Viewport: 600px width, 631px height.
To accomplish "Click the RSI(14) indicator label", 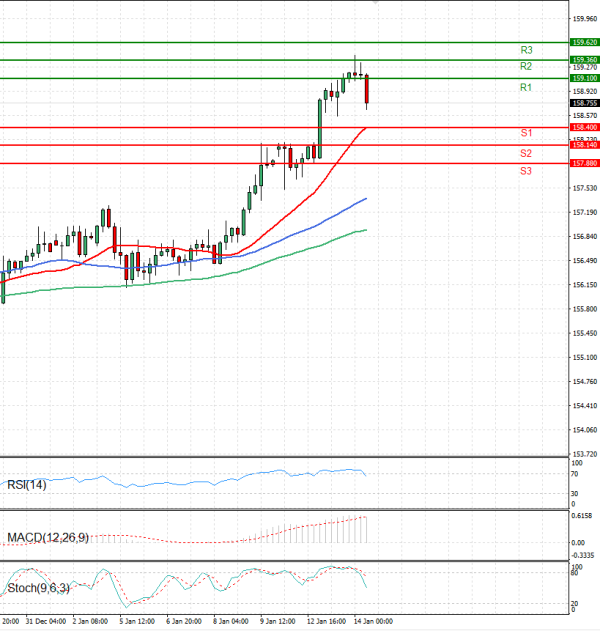I will [27, 484].
